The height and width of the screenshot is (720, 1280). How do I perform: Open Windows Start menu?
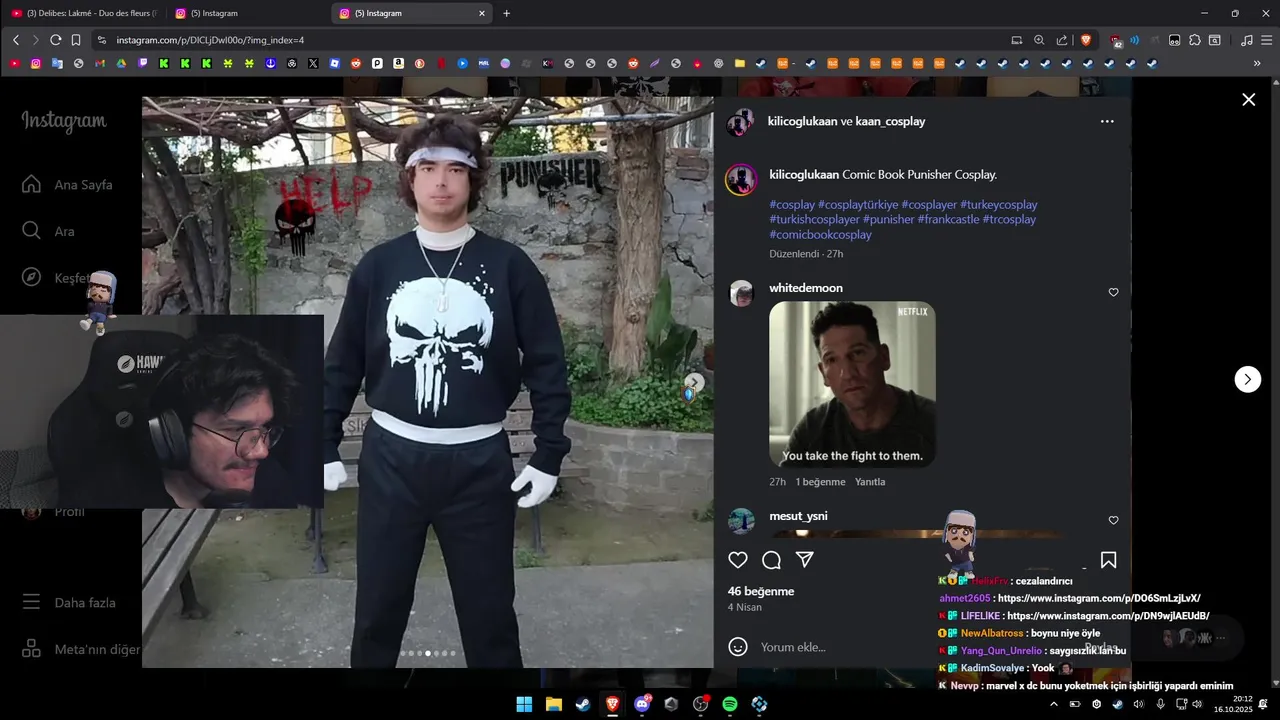pyautogui.click(x=524, y=704)
